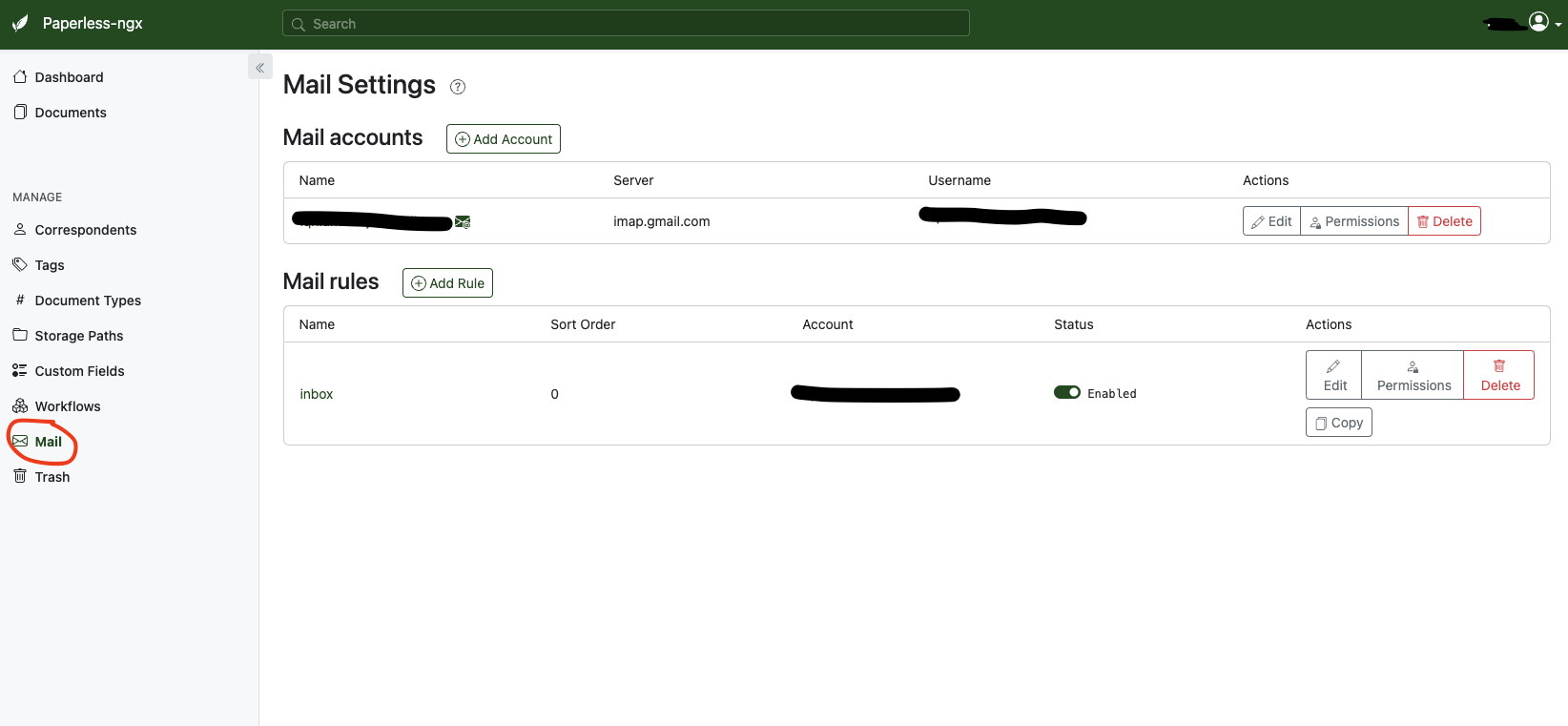Screen dimensions: 1568x726
Task: Delete the inbox mail rule
Action: pyautogui.click(x=1499, y=375)
